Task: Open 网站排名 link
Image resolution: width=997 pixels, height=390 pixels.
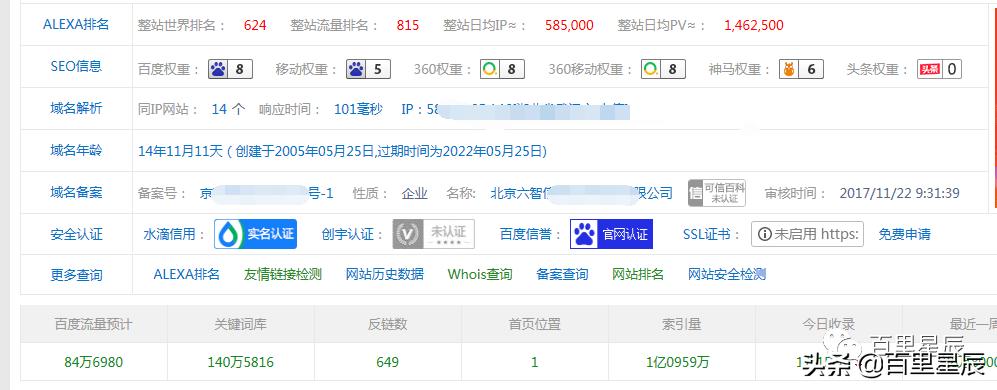Action: (638, 274)
